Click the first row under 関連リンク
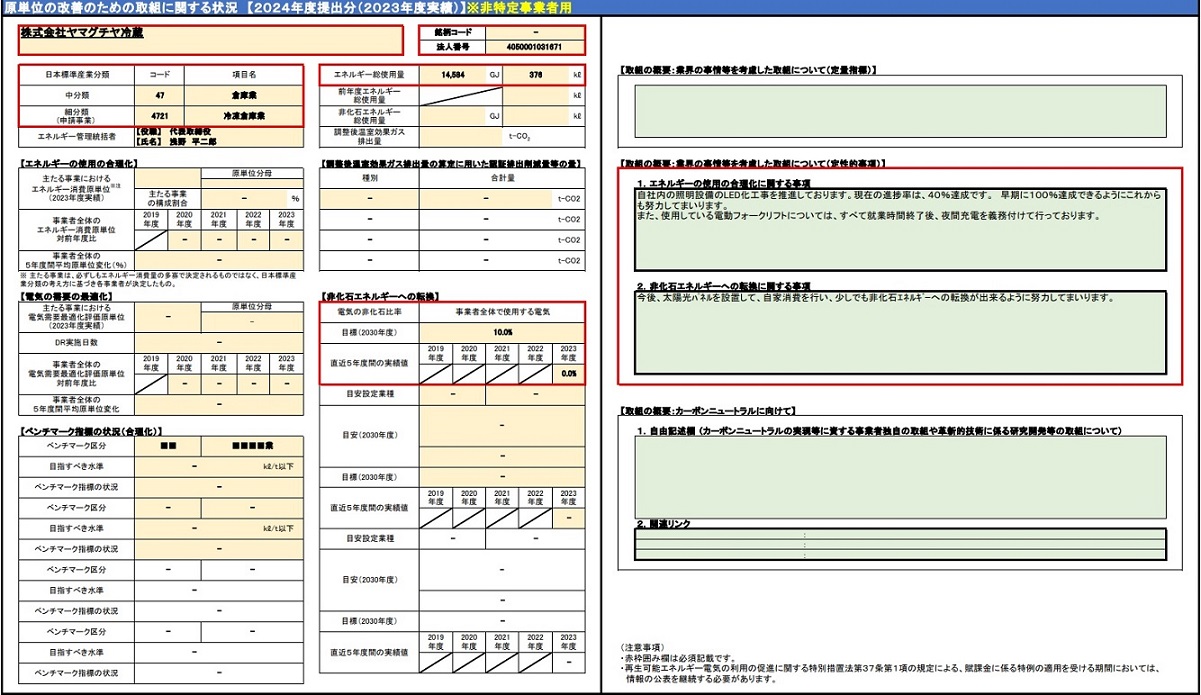This screenshot has width=1201, height=695. [x=900, y=535]
